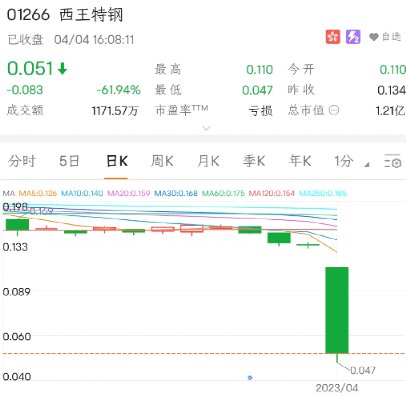Screen dimensions: 406x397
Task: Click the green down arrow by price
Action: coord(62,69)
